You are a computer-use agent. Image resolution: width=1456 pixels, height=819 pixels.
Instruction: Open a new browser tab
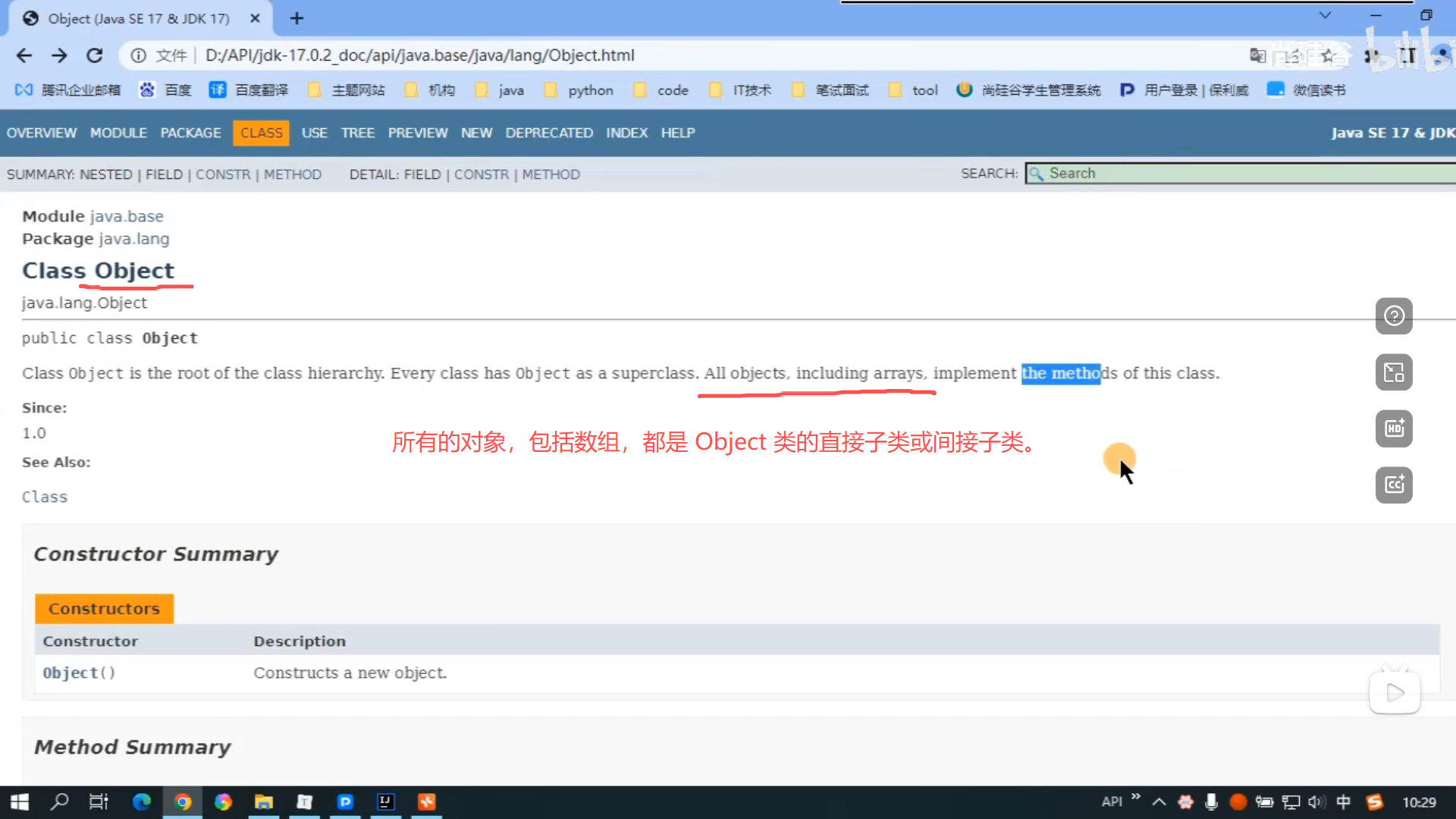tap(297, 18)
